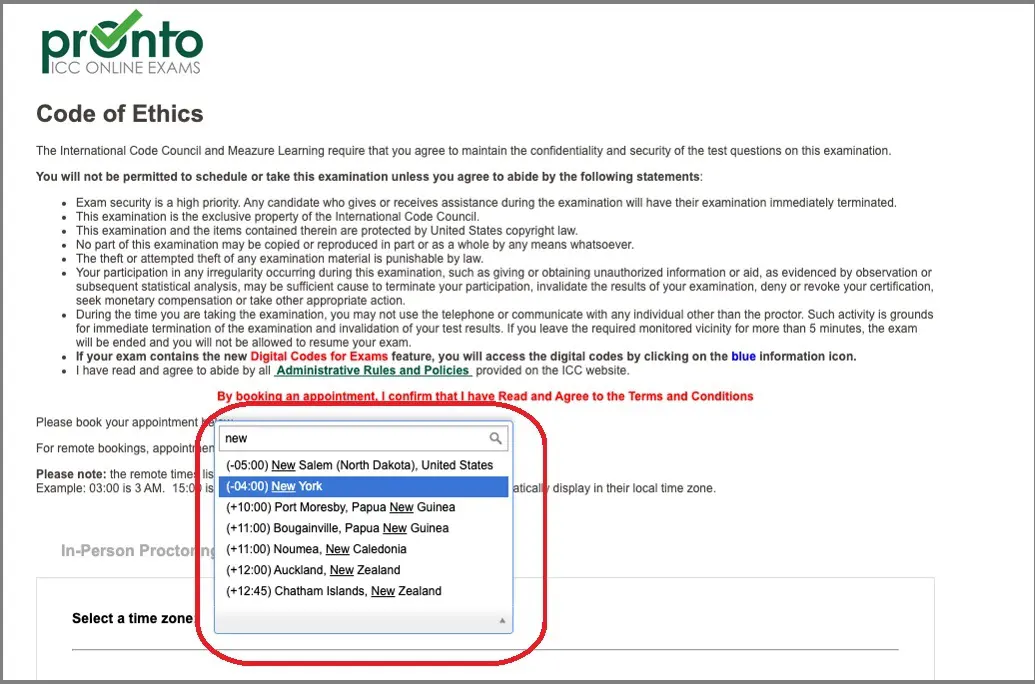
Task: Choose the (-04:00) New York time zone
Action: 364,487
